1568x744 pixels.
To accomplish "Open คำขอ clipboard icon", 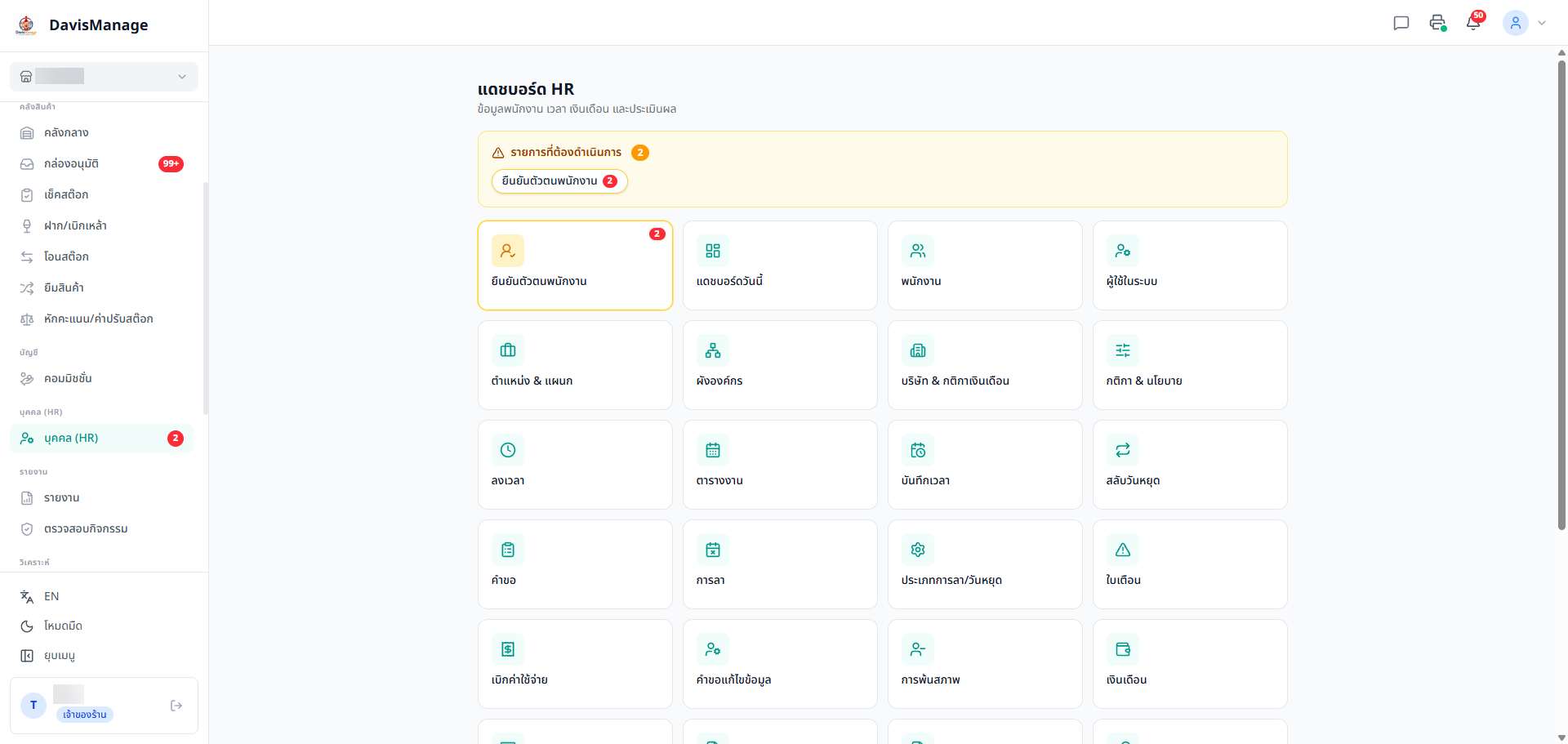I will coord(508,550).
